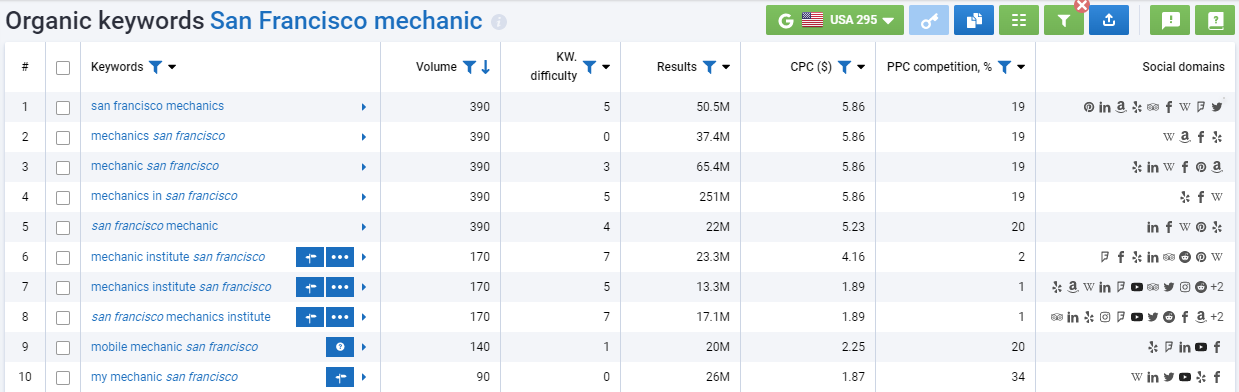Click the Social domains column header
The height and width of the screenshot is (392, 1239).
[x=1183, y=67]
